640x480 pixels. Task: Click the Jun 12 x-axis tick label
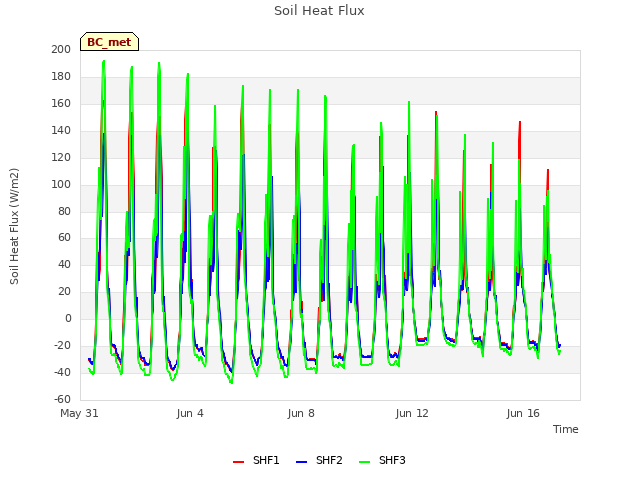pyautogui.click(x=412, y=413)
